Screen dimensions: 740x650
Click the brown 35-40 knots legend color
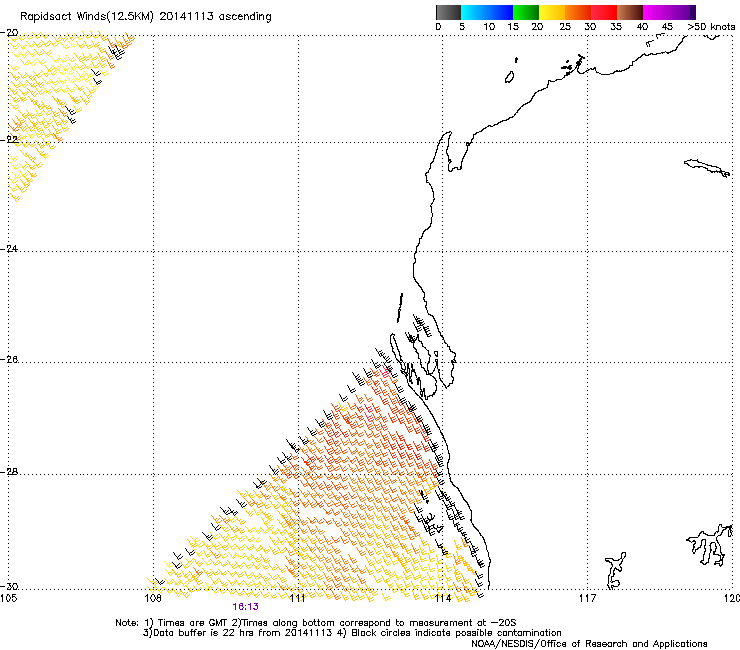(630, 12)
